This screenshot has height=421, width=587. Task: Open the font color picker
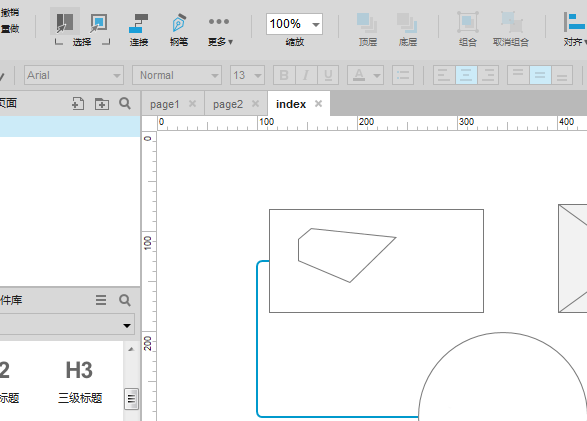pyautogui.click(x=365, y=75)
